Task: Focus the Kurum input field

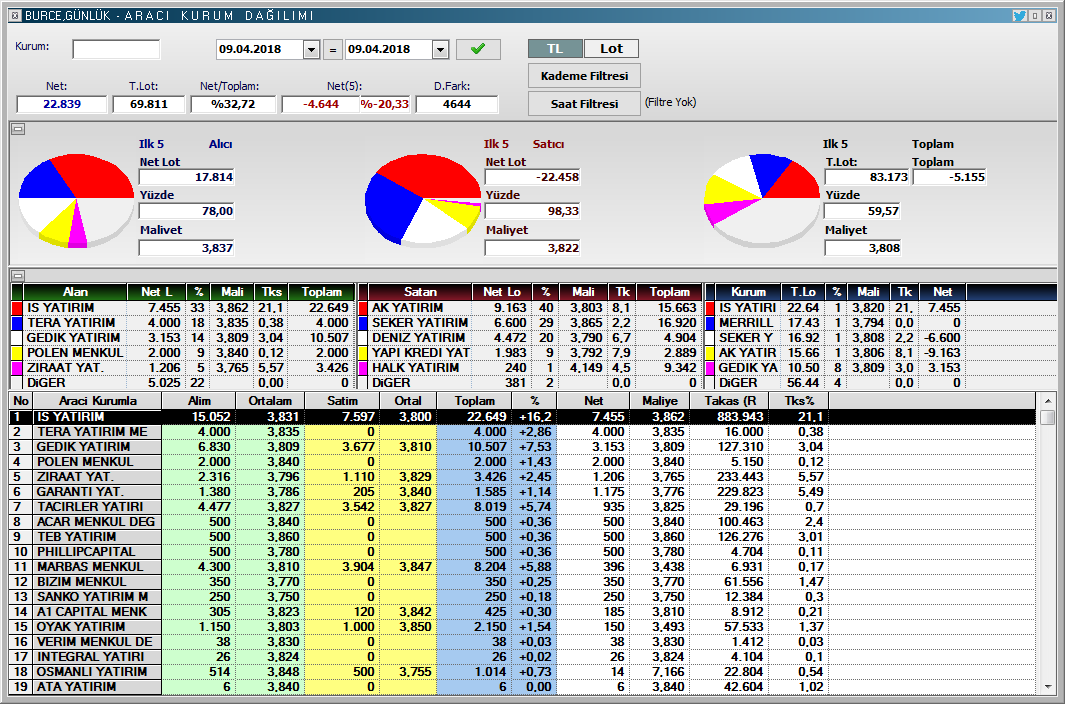Action: pos(116,49)
